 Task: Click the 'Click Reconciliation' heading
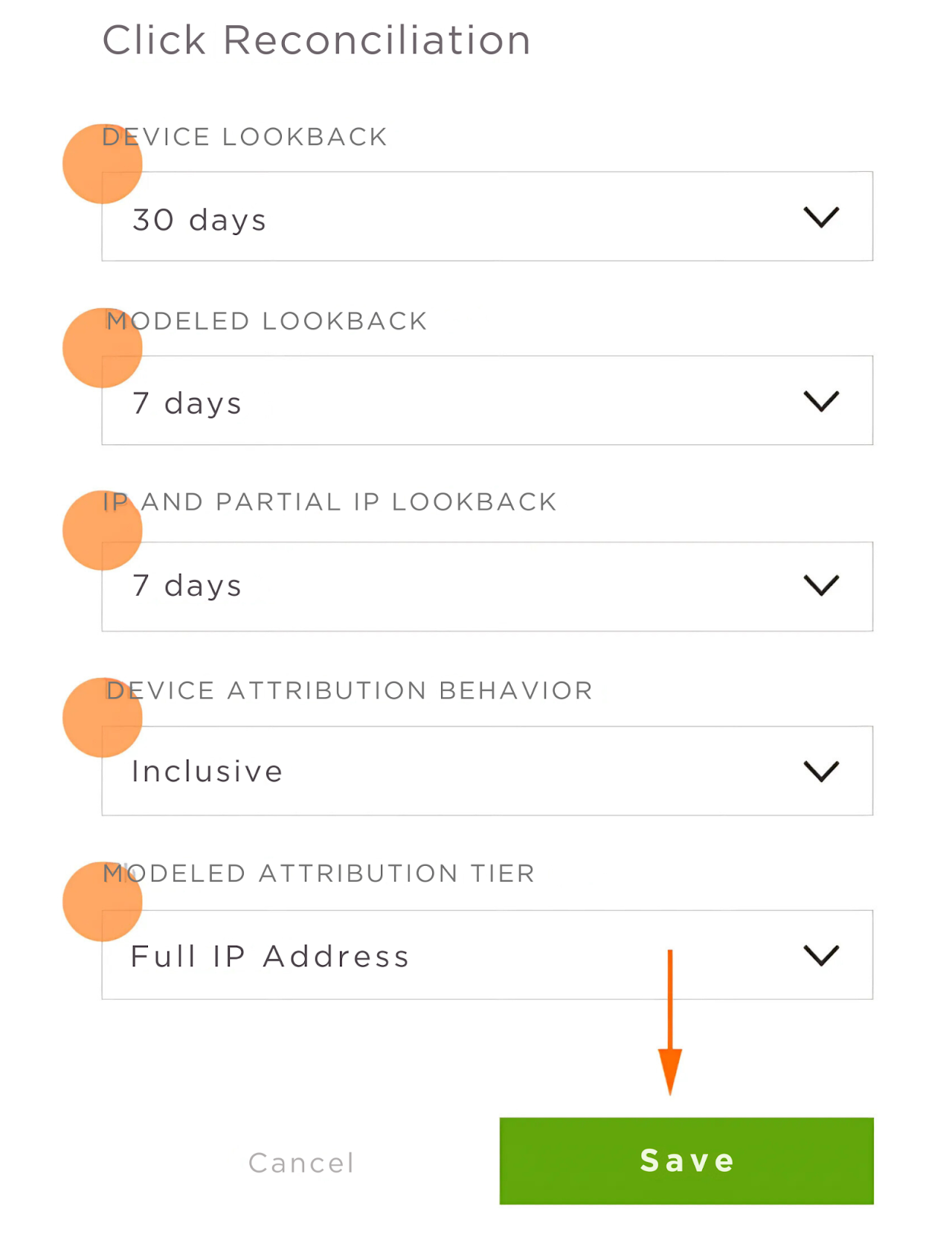pos(317,40)
